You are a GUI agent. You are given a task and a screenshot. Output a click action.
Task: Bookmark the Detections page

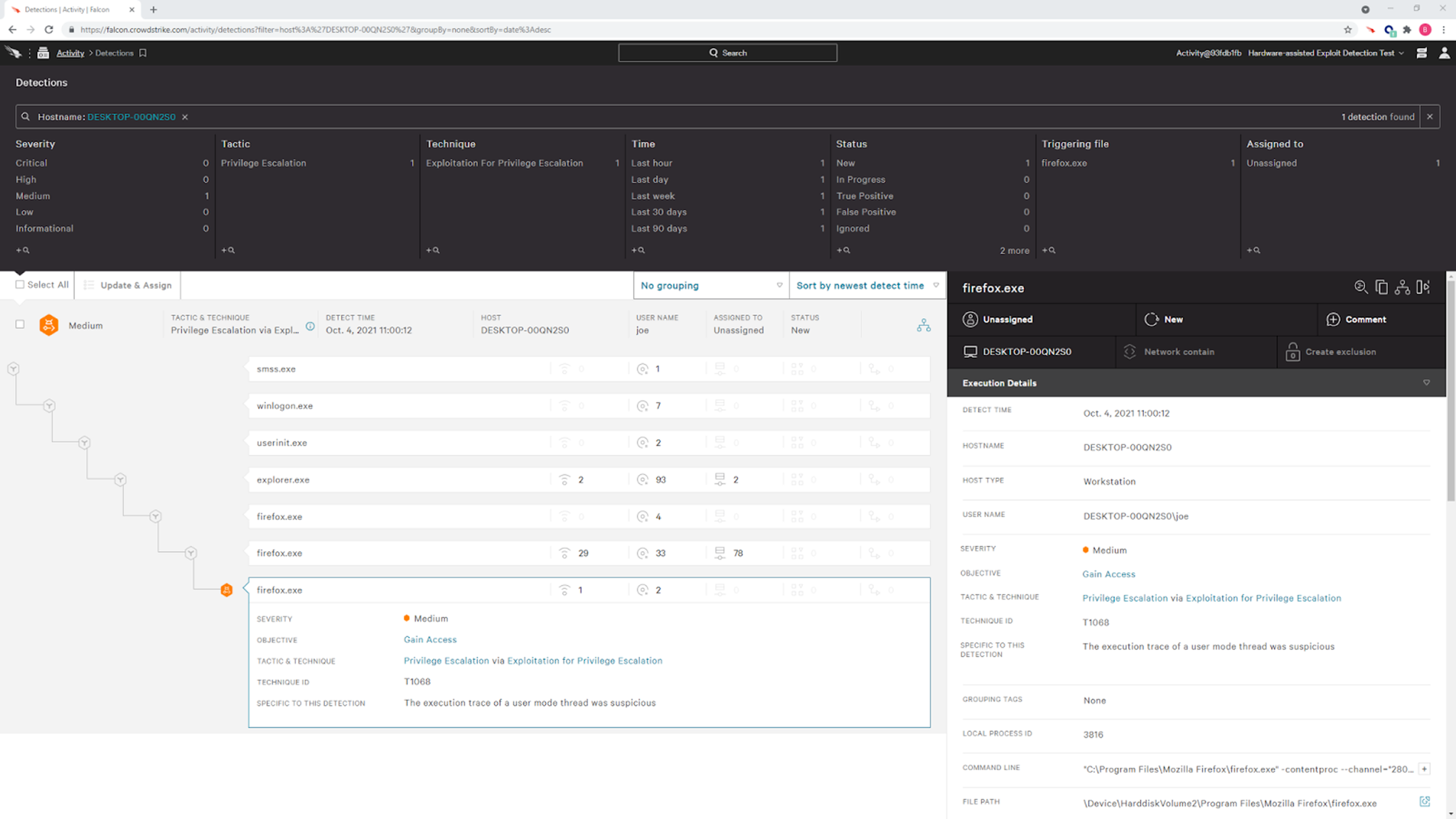click(x=143, y=53)
